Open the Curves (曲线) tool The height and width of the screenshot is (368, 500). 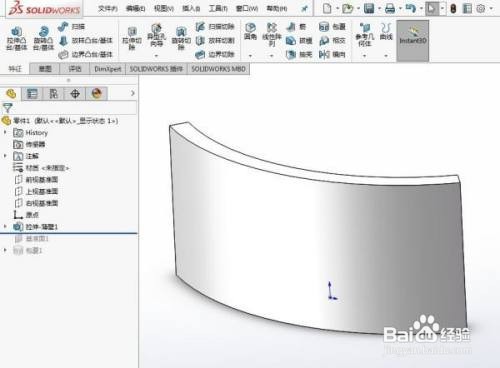pyautogui.click(x=386, y=31)
